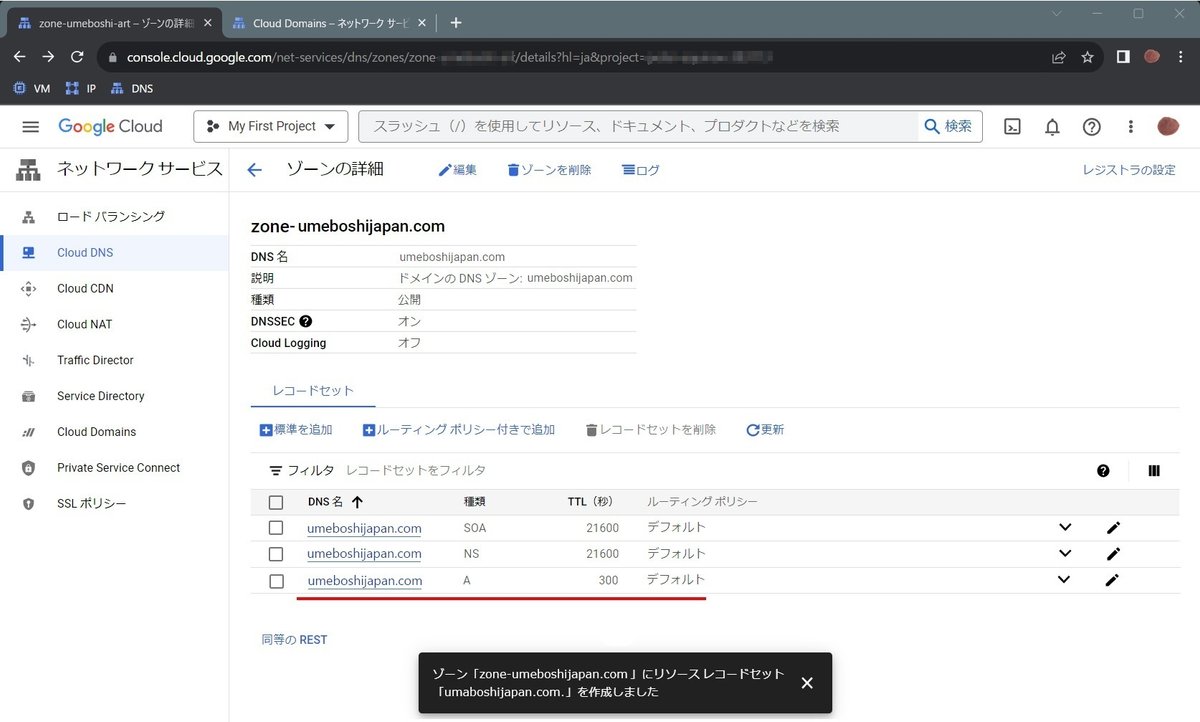This screenshot has width=1200, height=722.
Task: Open the help question mark menu
Action: (1092, 127)
